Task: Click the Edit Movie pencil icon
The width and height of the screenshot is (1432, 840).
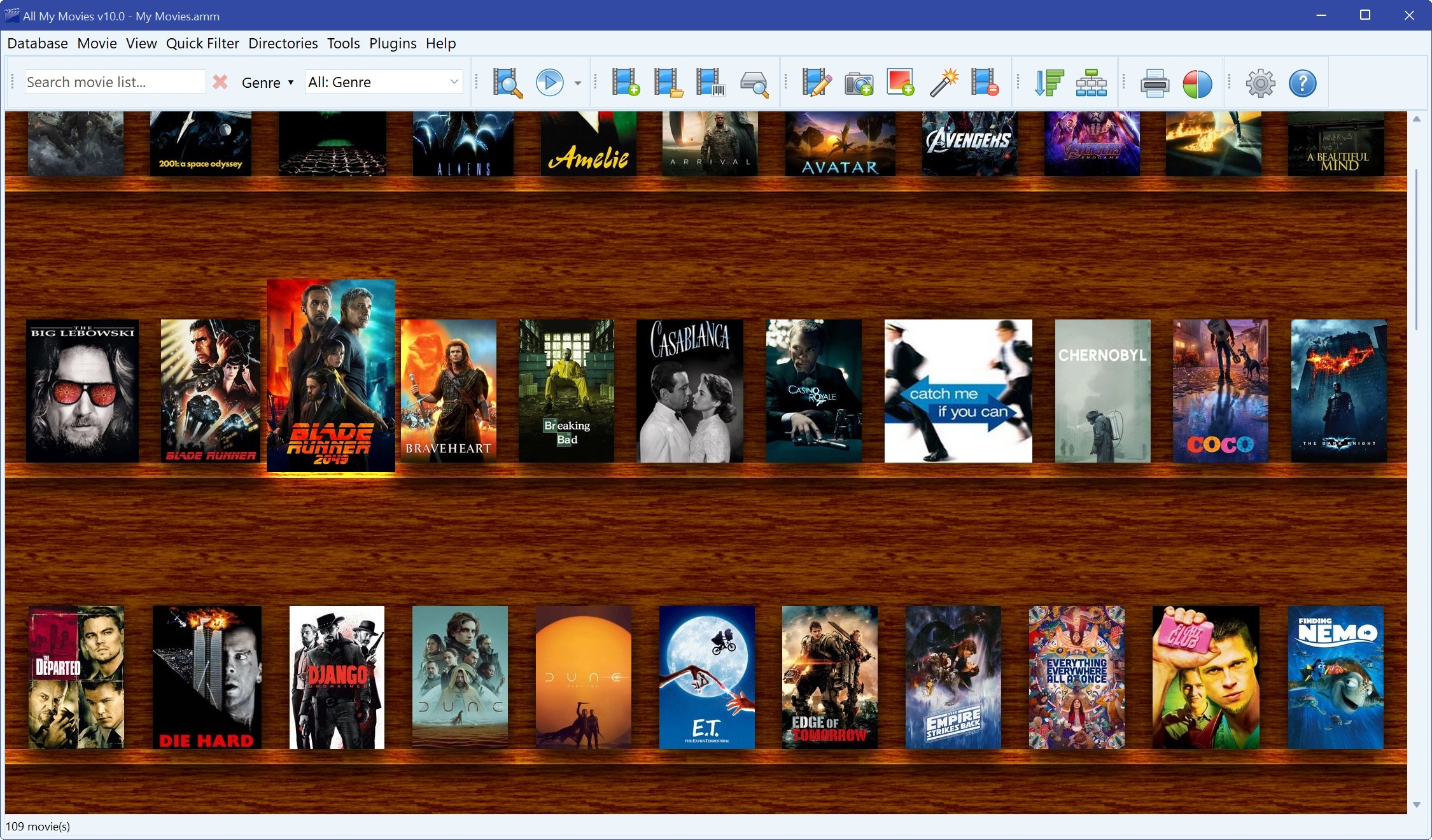Action: pyautogui.click(x=817, y=83)
